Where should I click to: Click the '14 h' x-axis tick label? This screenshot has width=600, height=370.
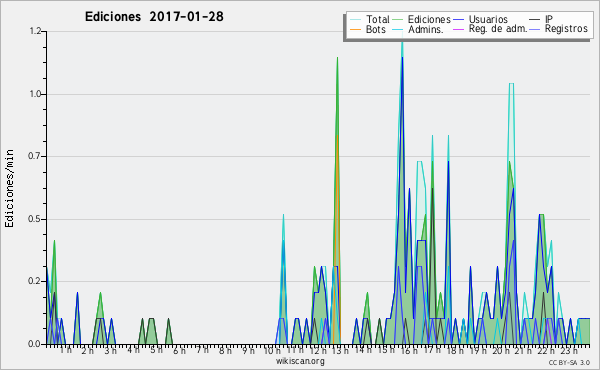tap(363, 350)
